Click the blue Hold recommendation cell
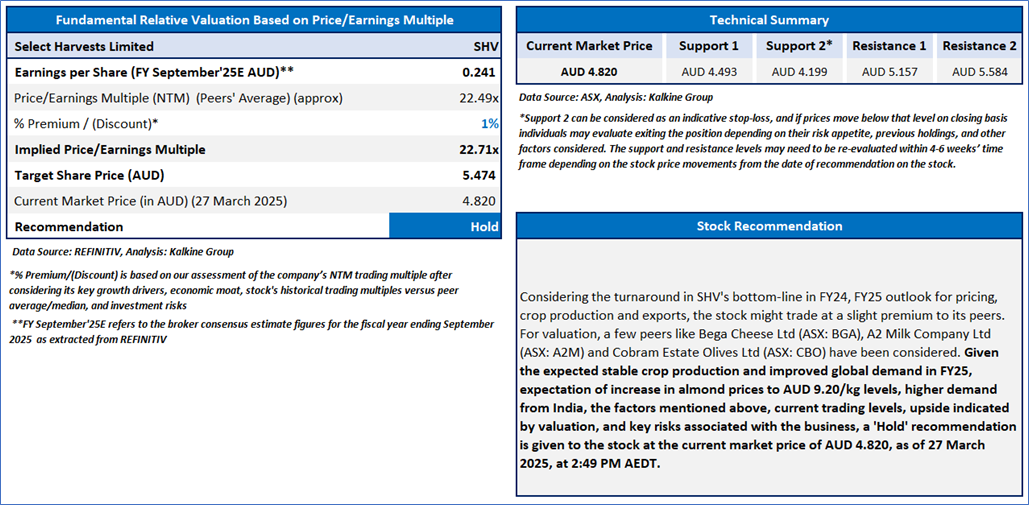Screen dimensions: 1029x505 [445, 227]
